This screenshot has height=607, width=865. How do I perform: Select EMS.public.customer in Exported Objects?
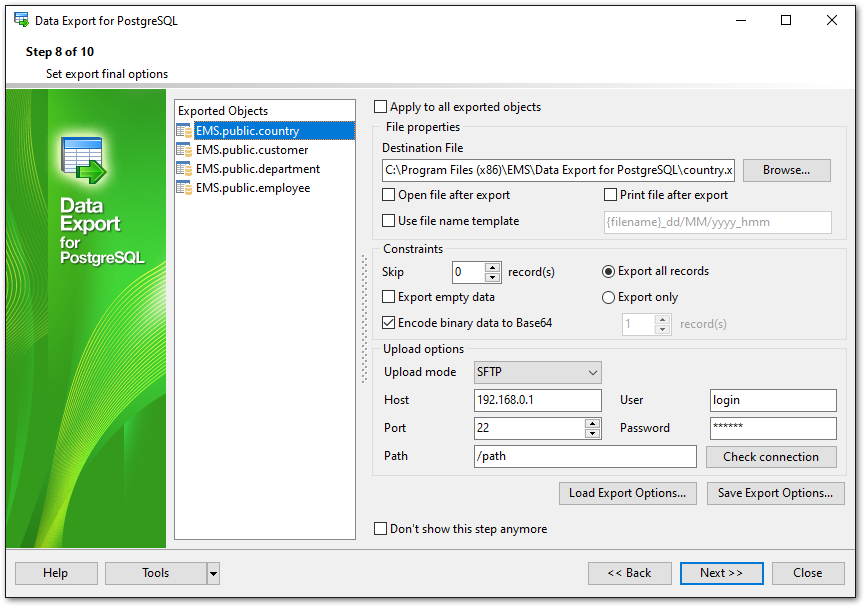(x=252, y=150)
